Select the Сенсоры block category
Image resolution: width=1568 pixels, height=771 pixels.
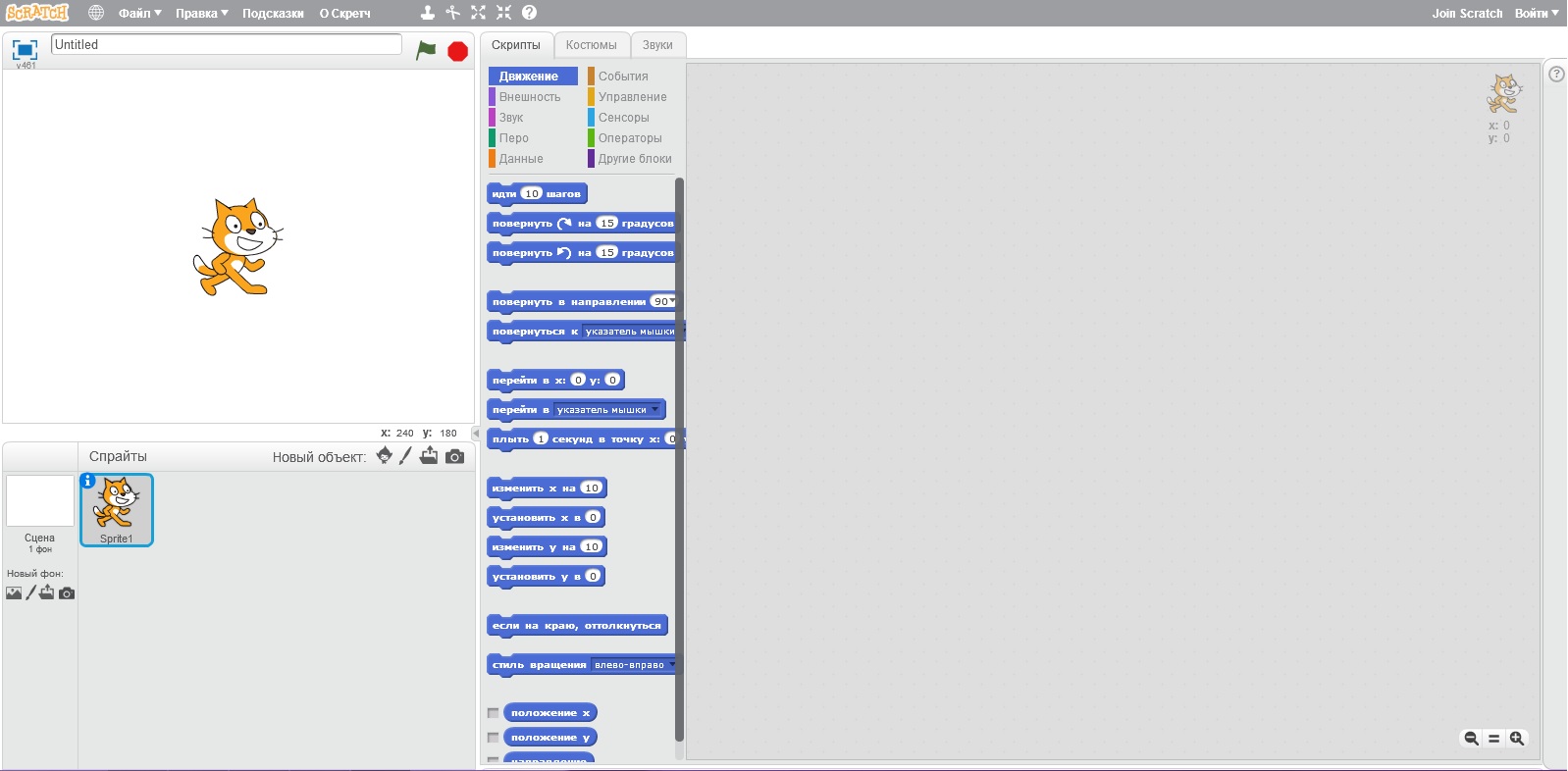pos(632,118)
